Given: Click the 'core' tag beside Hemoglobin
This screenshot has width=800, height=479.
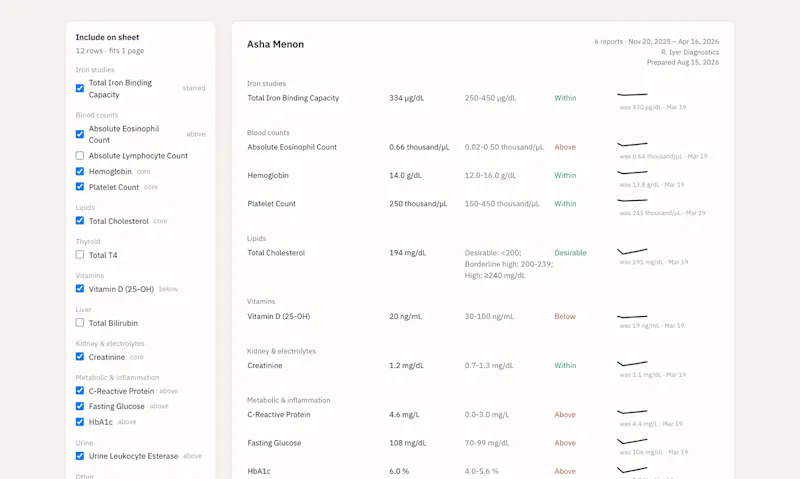Looking at the screenshot, I should 143,171.
